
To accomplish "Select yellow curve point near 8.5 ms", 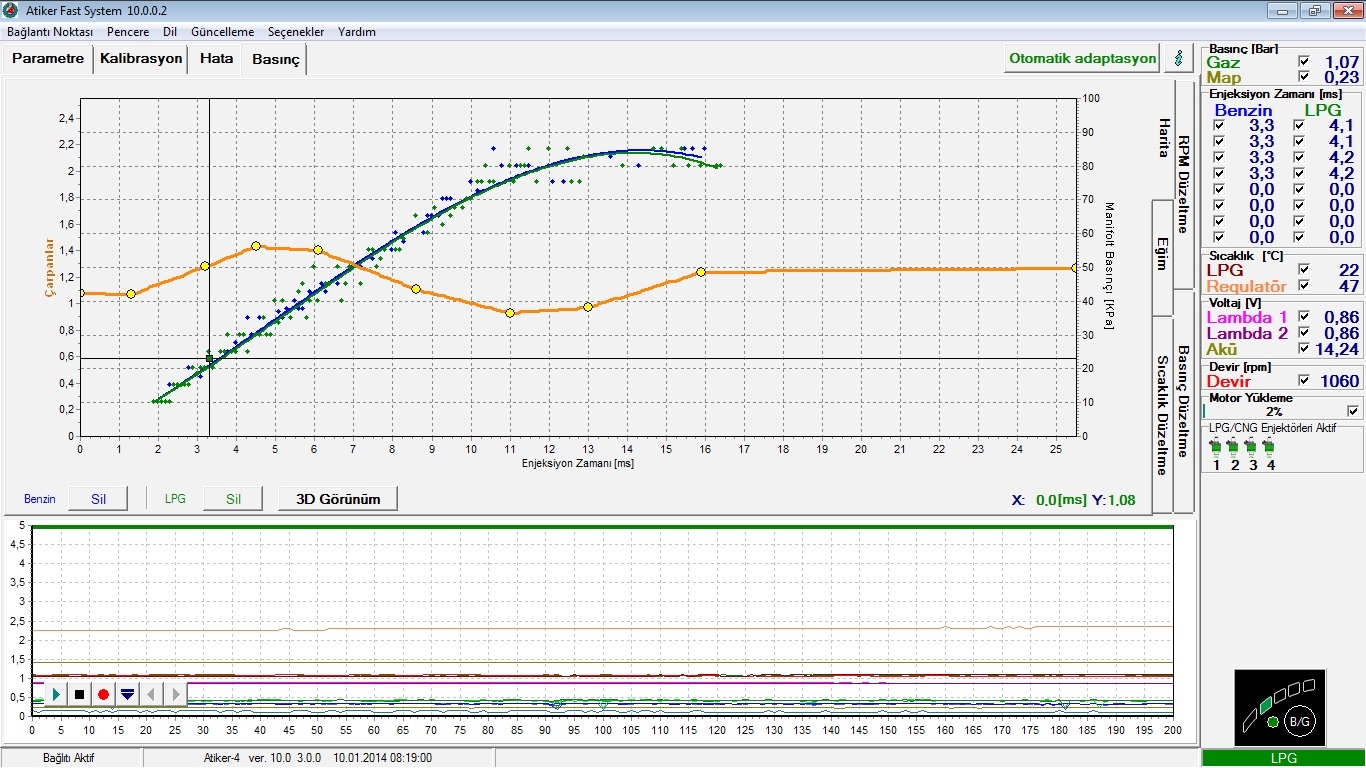I will [x=416, y=289].
